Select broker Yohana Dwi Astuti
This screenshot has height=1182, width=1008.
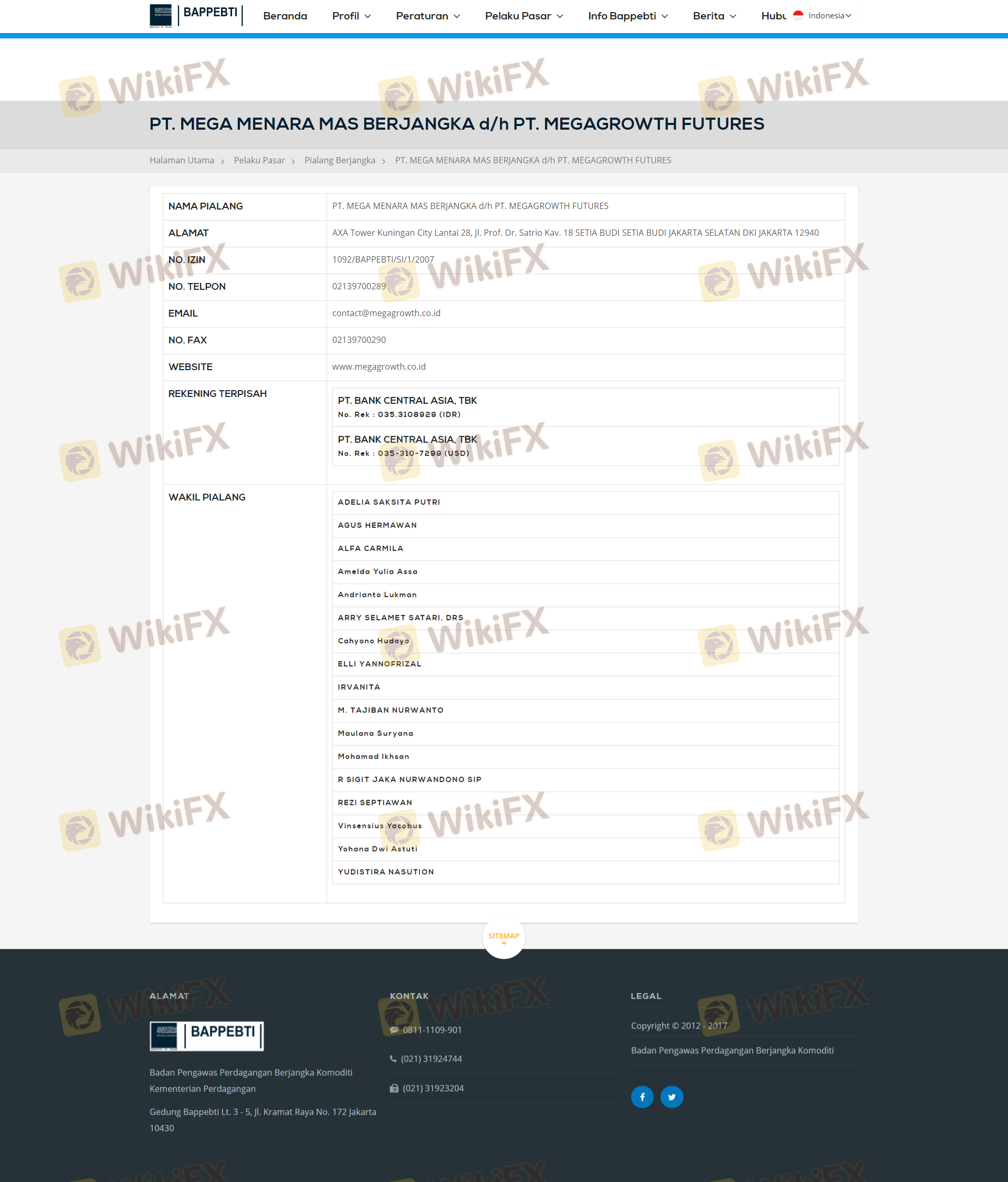point(585,850)
